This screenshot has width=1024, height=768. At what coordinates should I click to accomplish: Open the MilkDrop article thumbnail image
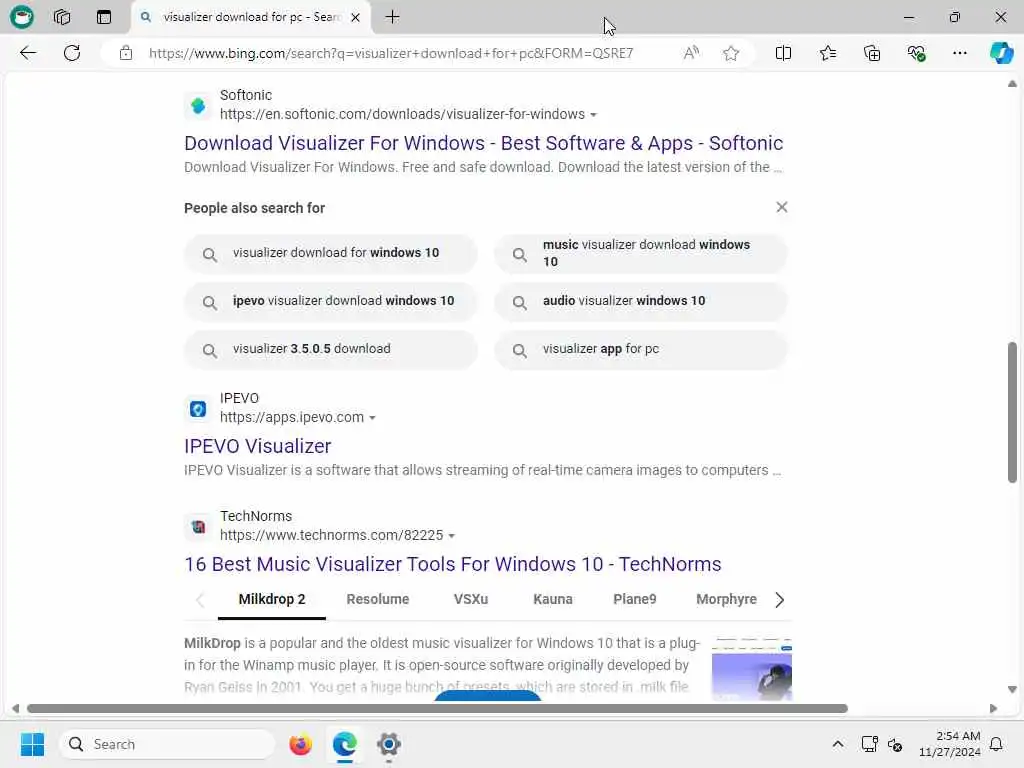pos(752,669)
